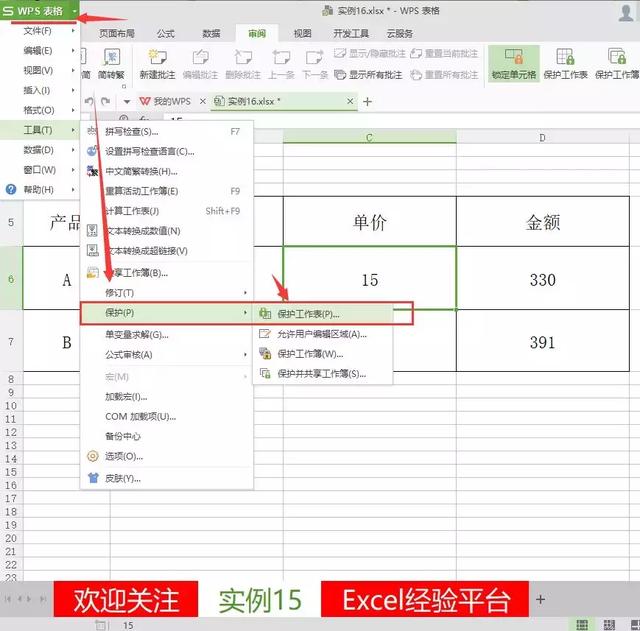Open the 公式 ribbon tab
Image resolution: width=640 pixels, height=631 pixels.
[x=166, y=33]
